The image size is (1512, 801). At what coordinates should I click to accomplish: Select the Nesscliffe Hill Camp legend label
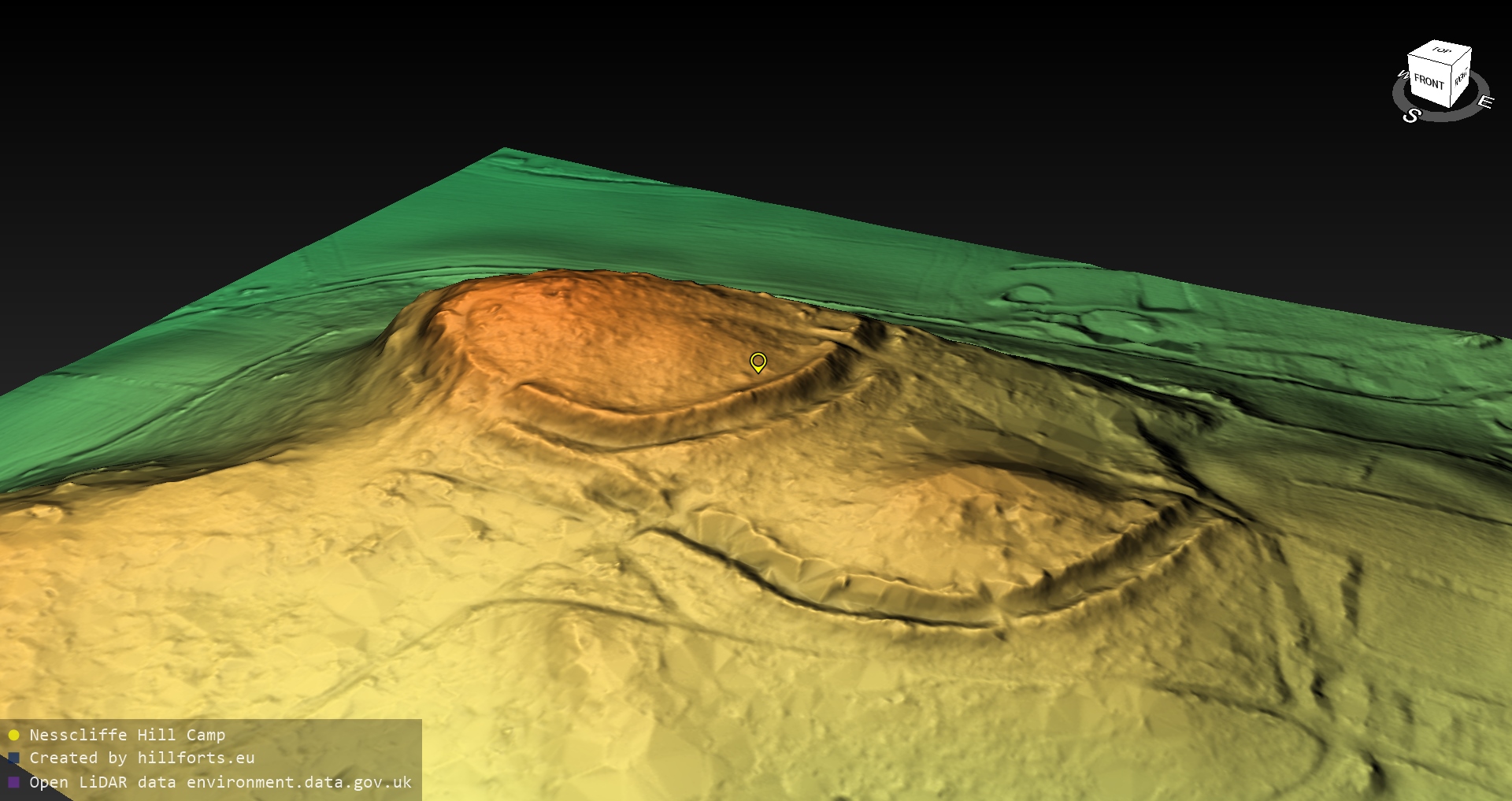point(127,735)
